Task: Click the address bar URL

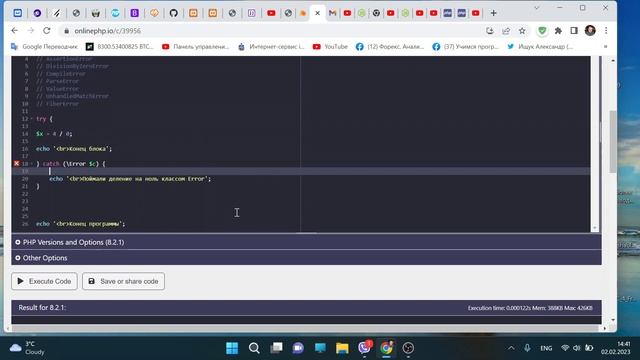Action: pyautogui.click(x=107, y=31)
